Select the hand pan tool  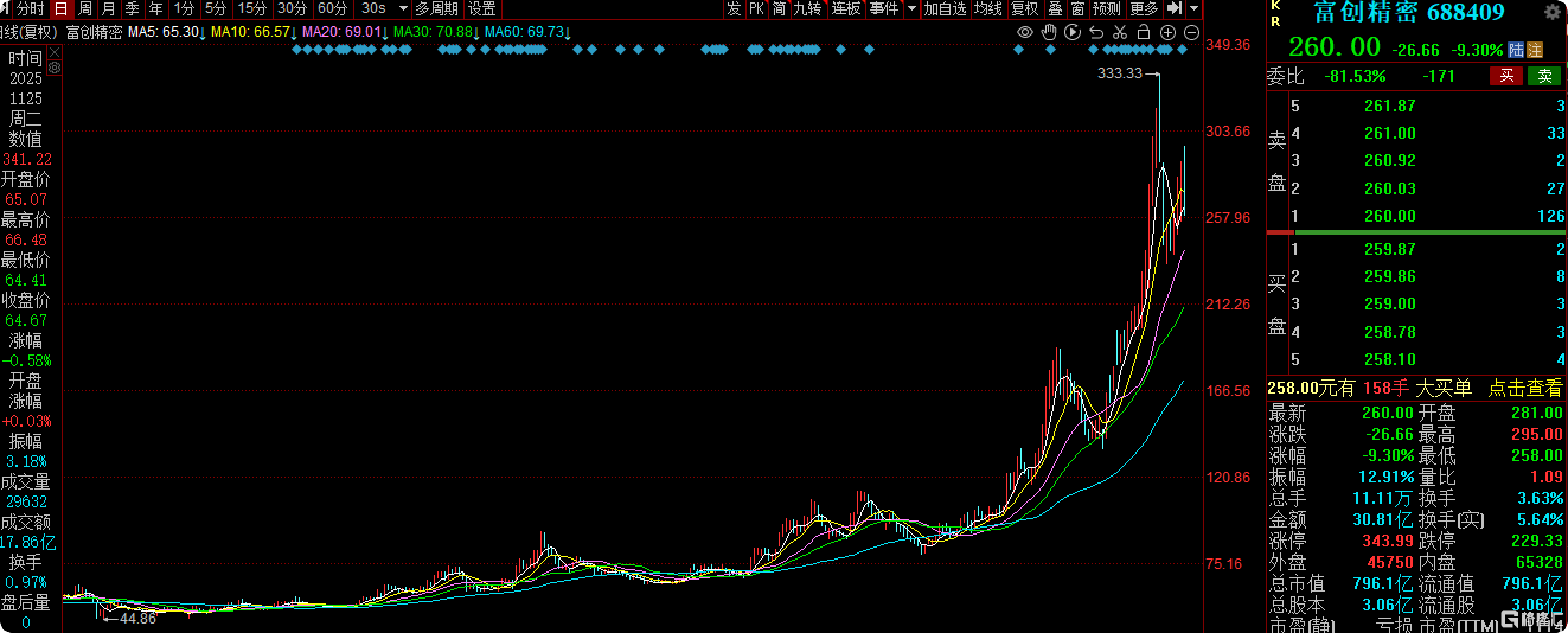point(1049,32)
